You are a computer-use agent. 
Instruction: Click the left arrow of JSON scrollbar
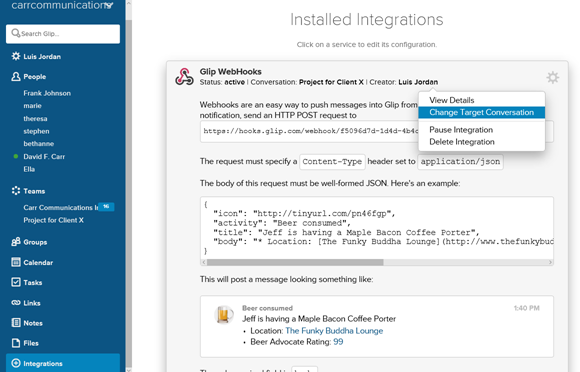pos(203,262)
